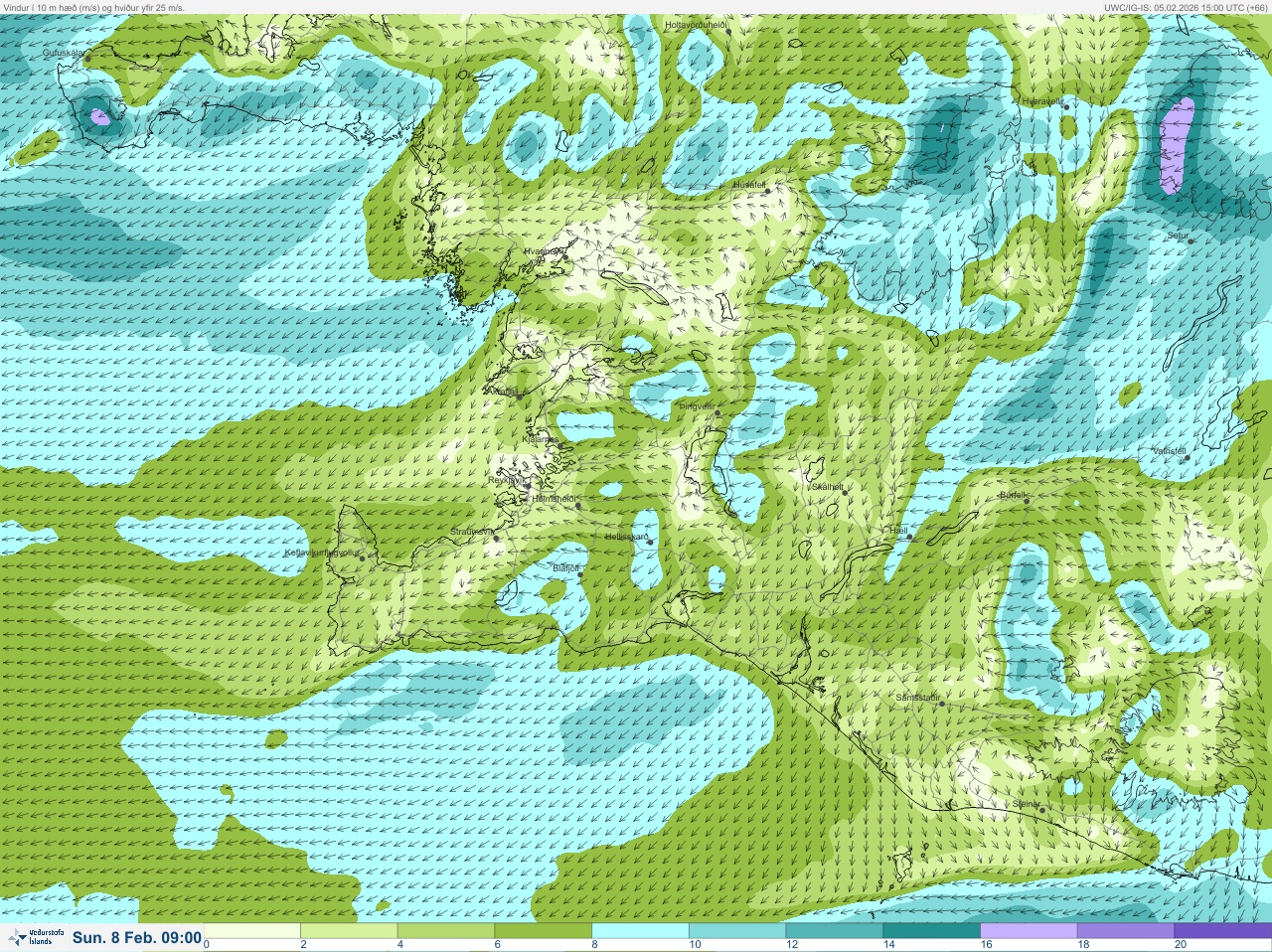The height and width of the screenshot is (952, 1272).
Task: Select the 16–18 m/s lavender legend swatch
Action: pos(1030,931)
